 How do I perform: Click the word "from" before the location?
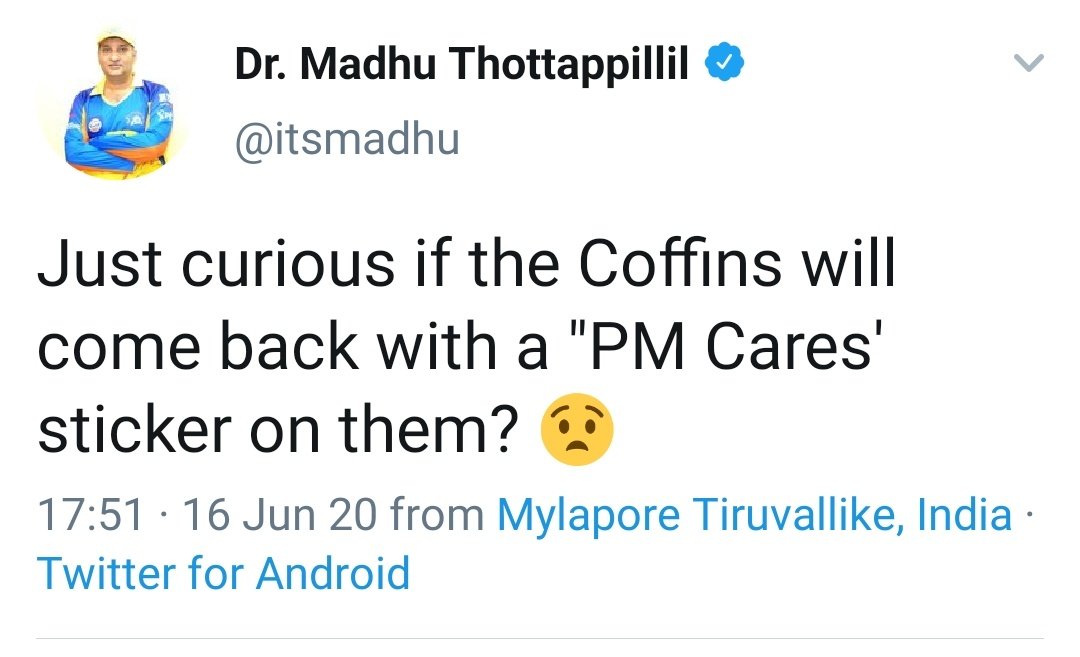click(436, 516)
